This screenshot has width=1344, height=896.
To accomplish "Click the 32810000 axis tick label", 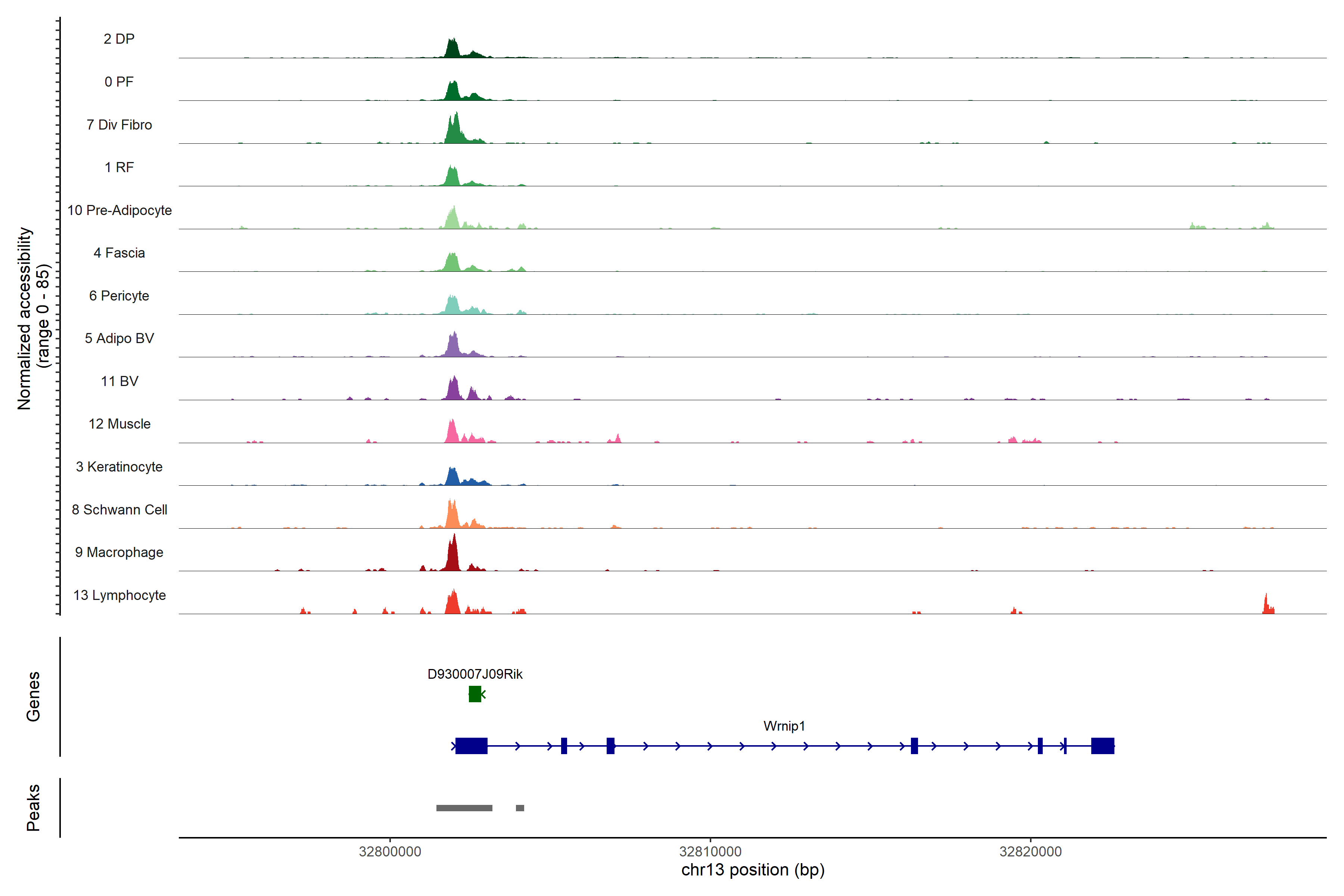I will [710, 852].
